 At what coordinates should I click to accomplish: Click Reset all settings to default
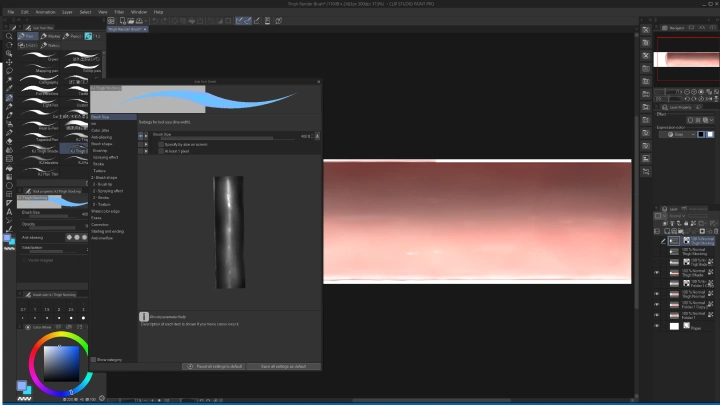[x=214, y=366]
